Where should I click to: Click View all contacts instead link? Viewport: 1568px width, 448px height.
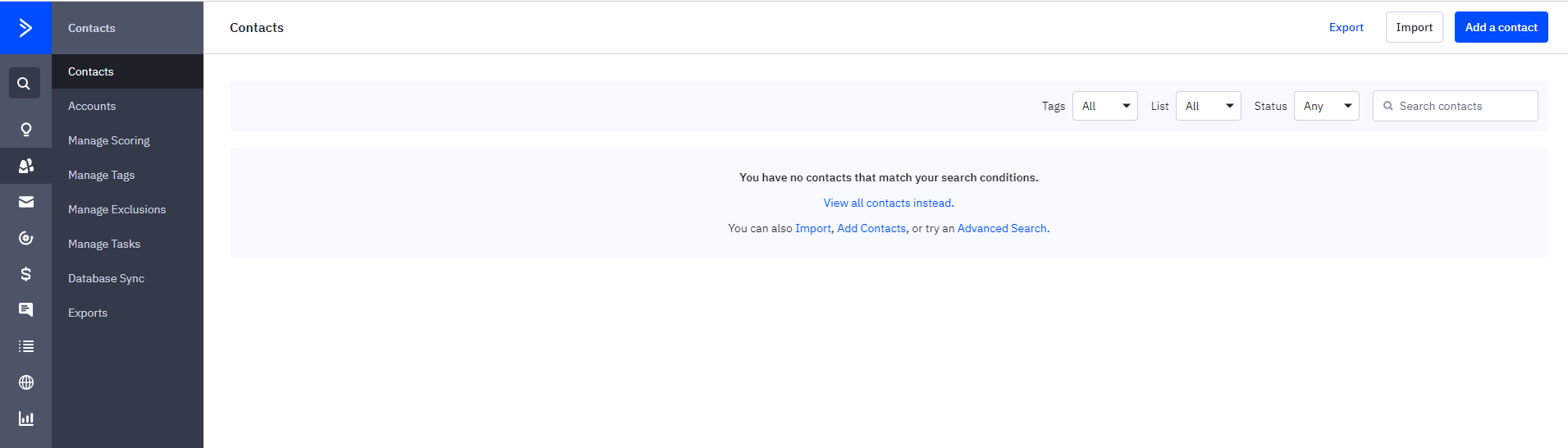pyautogui.click(x=888, y=203)
